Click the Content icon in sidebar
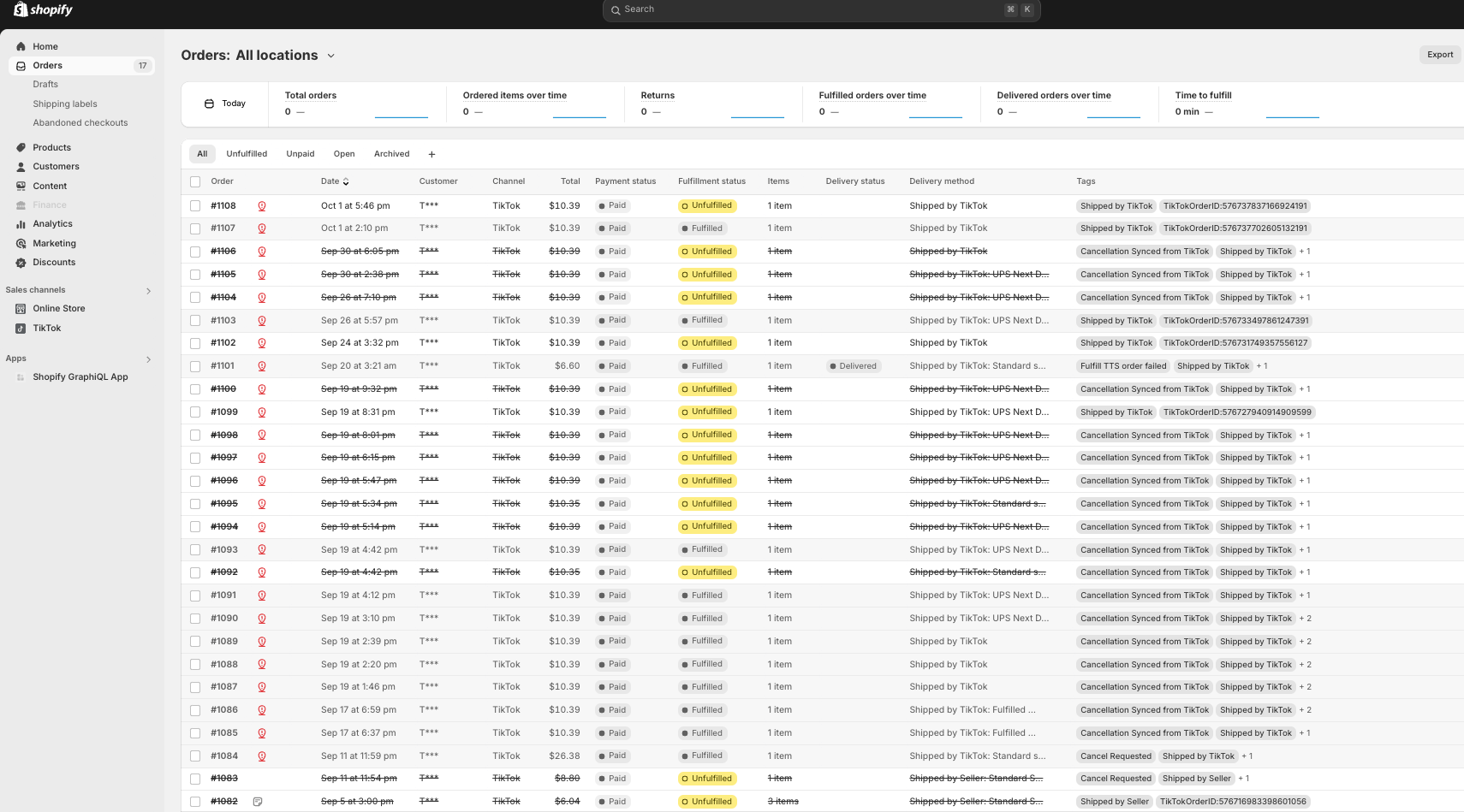The width and height of the screenshot is (1464, 812). tap(21, 187)
